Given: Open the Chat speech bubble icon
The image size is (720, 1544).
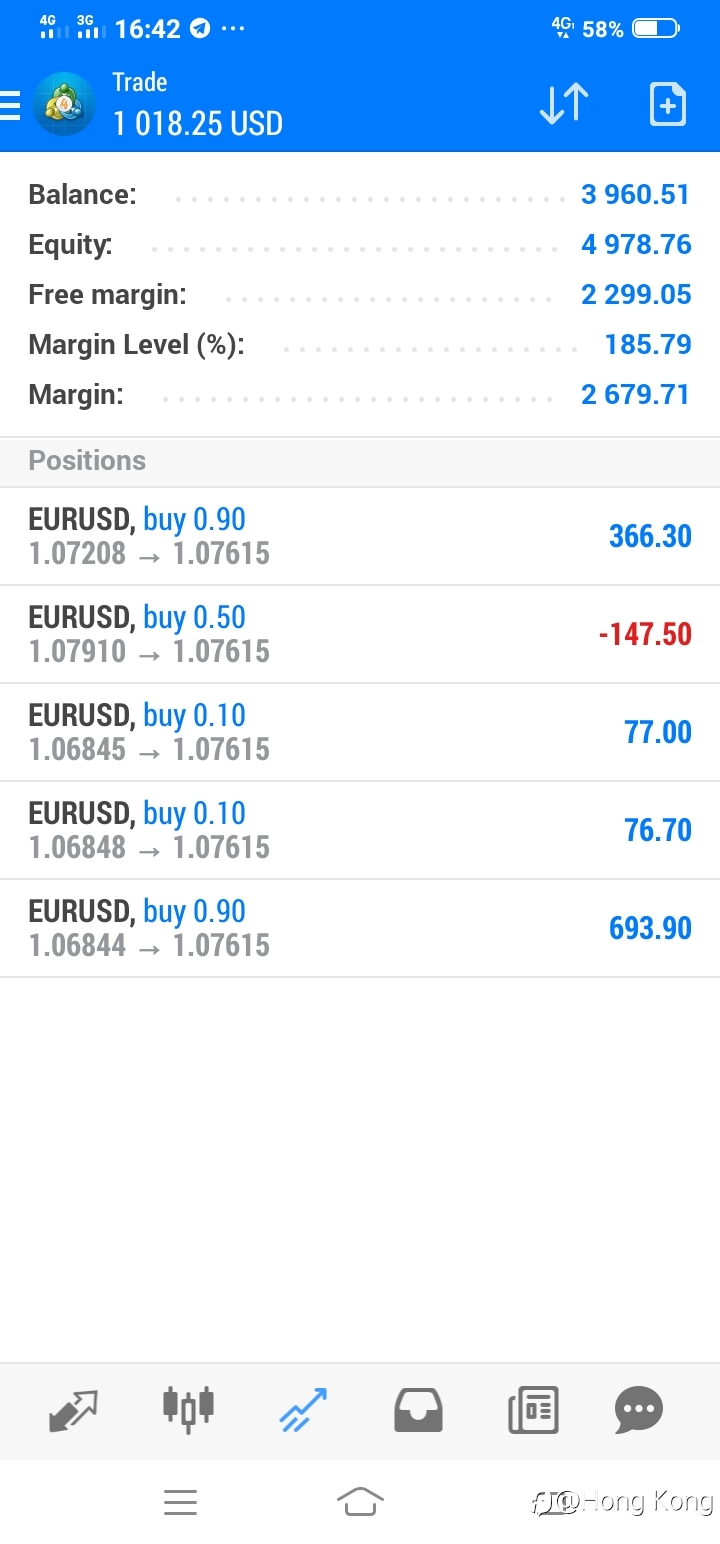Looking at the screenshot, I should click(x=639, y=1411).
